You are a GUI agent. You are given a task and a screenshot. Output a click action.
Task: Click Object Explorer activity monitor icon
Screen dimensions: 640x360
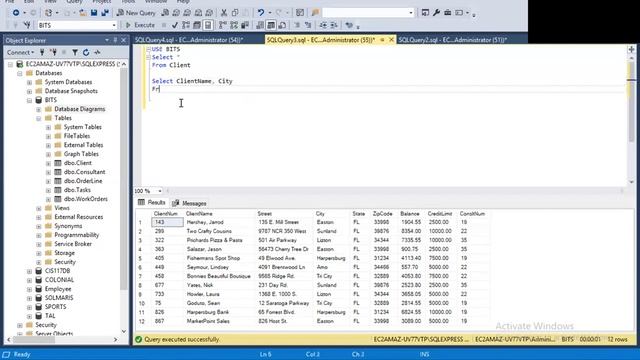click(97, 52)
